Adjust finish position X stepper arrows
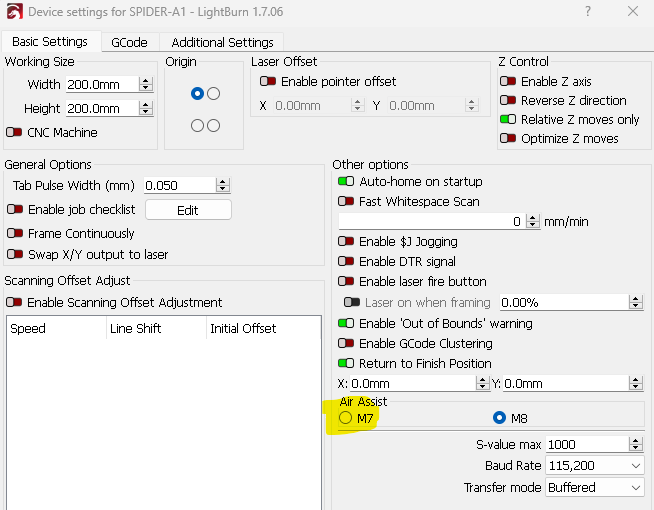Viewport: 654px width, 510px height. [x=483, y=383]
